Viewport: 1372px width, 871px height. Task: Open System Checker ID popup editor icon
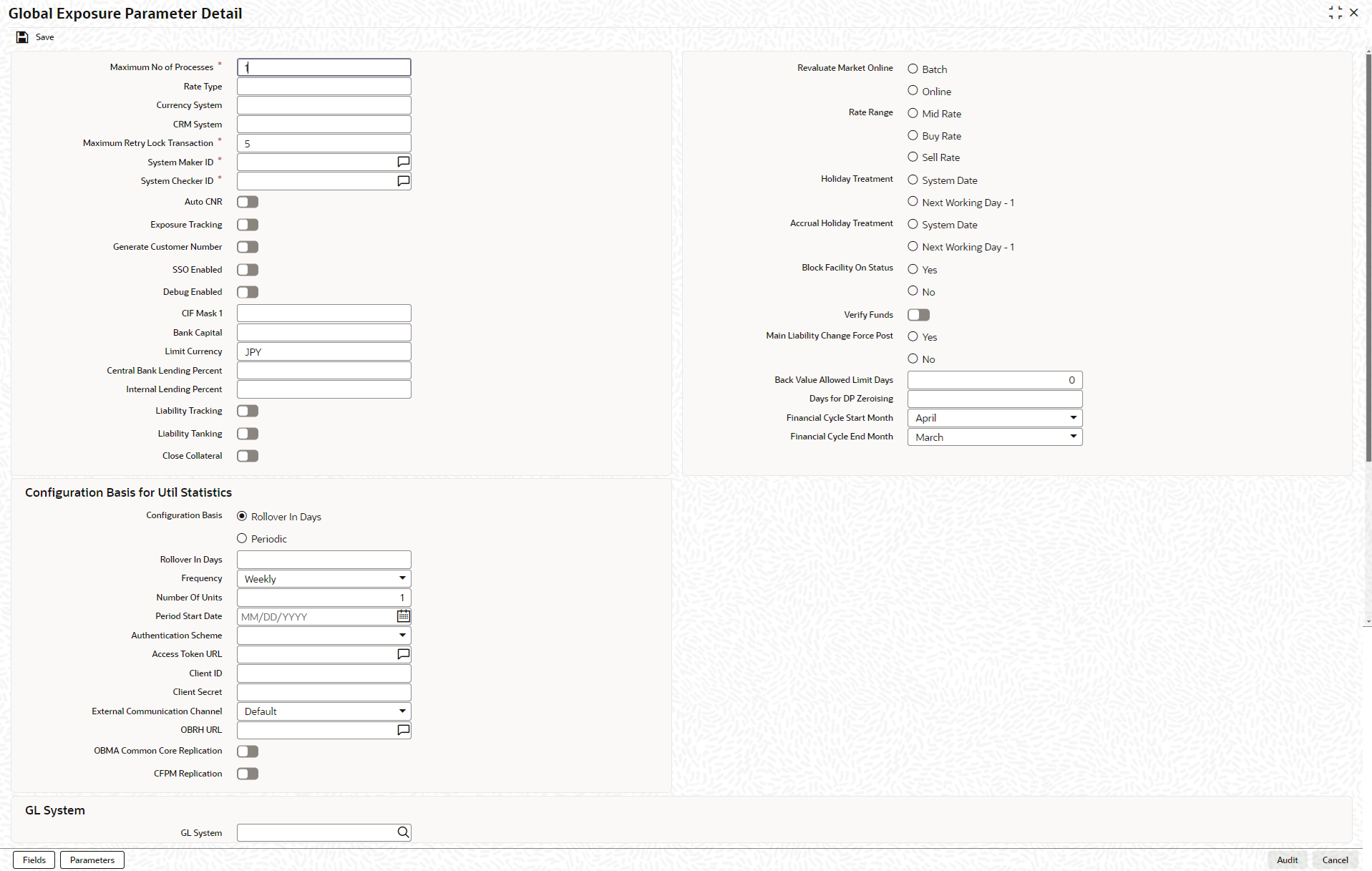click(404, 181)
